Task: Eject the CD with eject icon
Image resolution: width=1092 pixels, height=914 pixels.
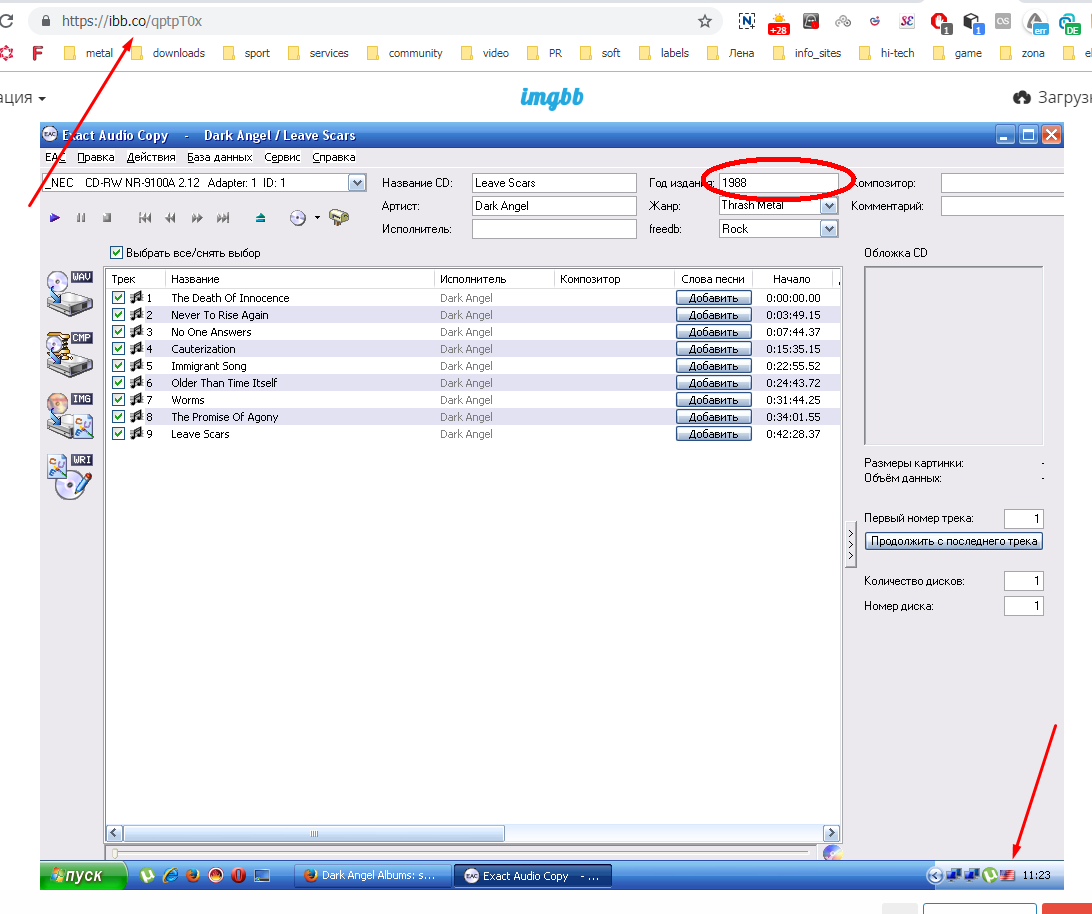Action: tap(260, 218)
